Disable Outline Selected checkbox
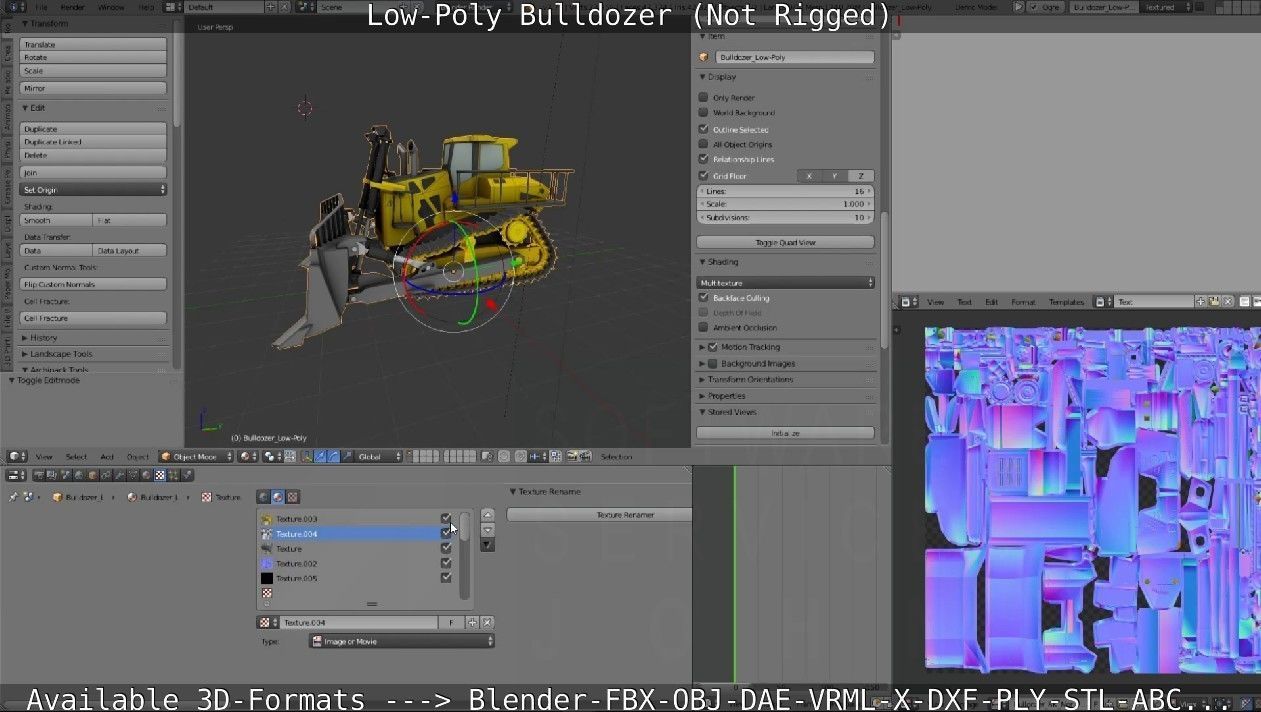Image resolution: width=1261 pixels, height=712 pixels. (704, 128)
